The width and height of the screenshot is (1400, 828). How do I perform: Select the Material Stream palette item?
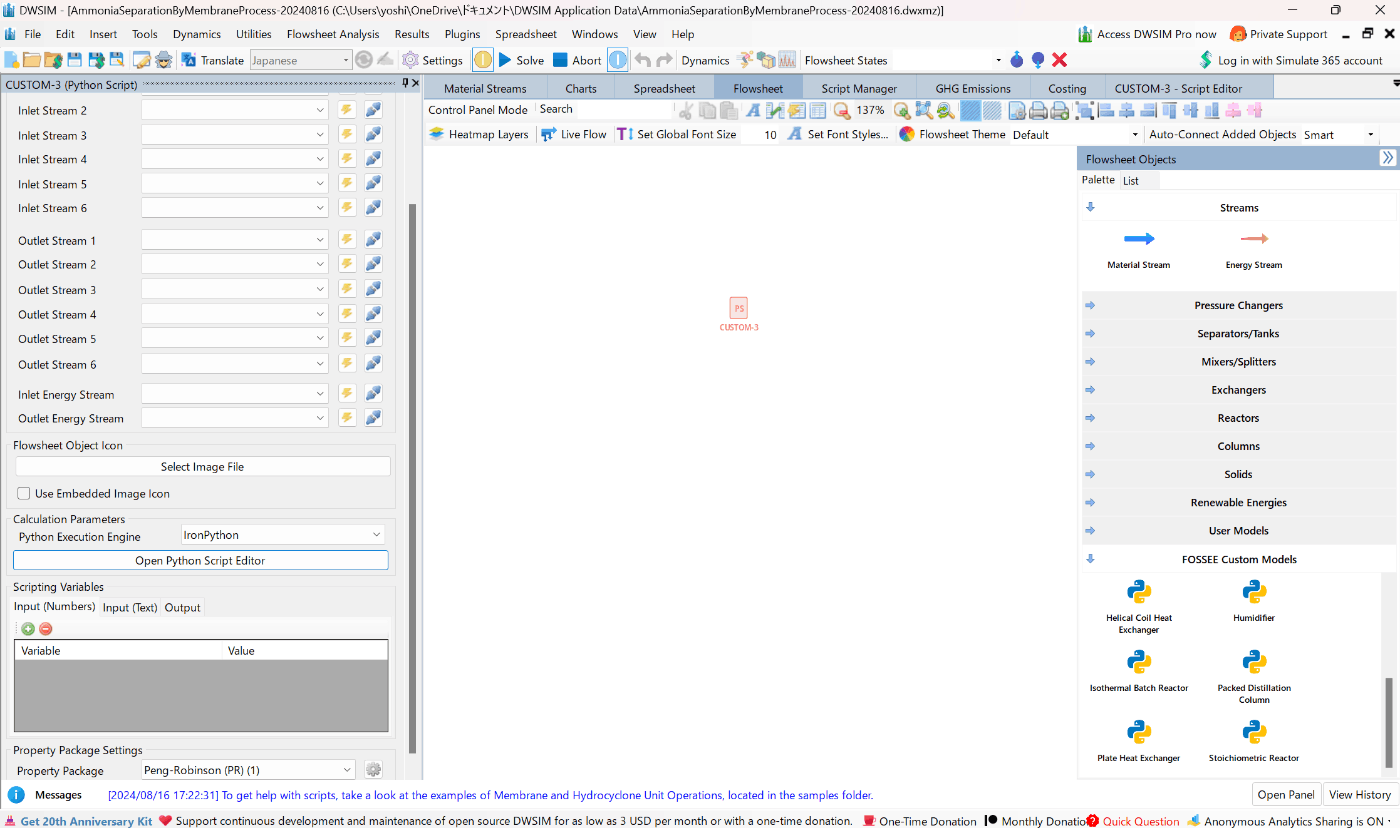(x=1138, y=249)
